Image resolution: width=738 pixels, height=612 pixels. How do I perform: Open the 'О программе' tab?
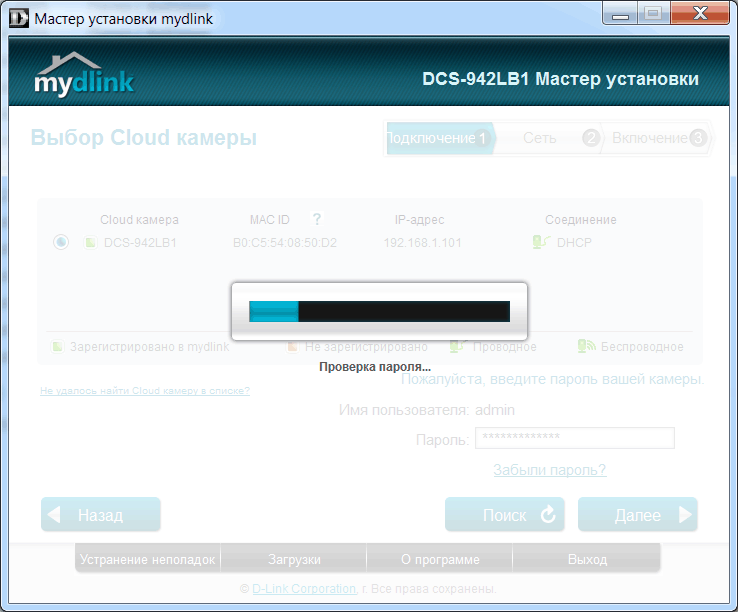pyautogui.click(x=440, y=559)
